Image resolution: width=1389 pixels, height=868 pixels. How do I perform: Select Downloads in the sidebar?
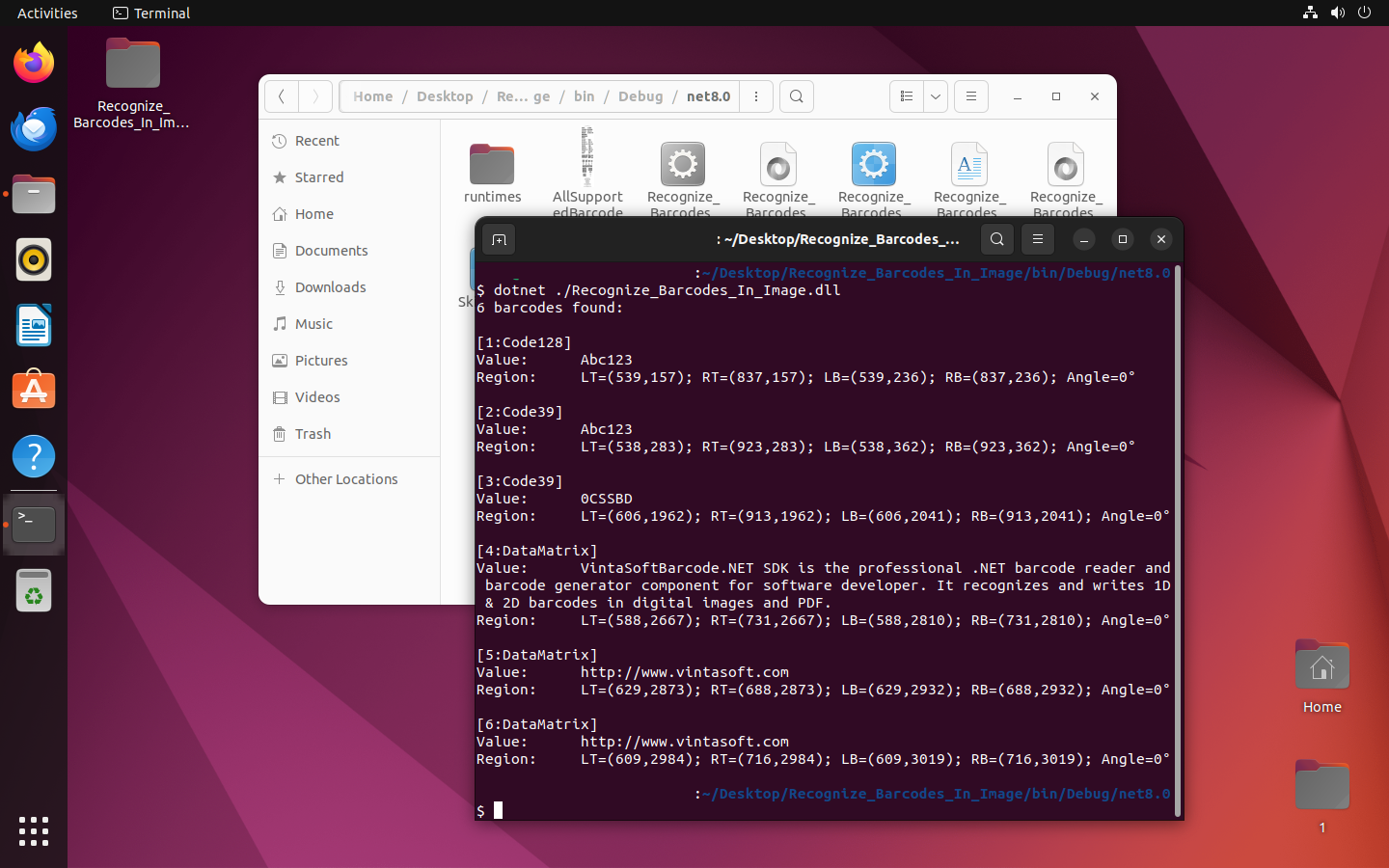coord(330,287)
